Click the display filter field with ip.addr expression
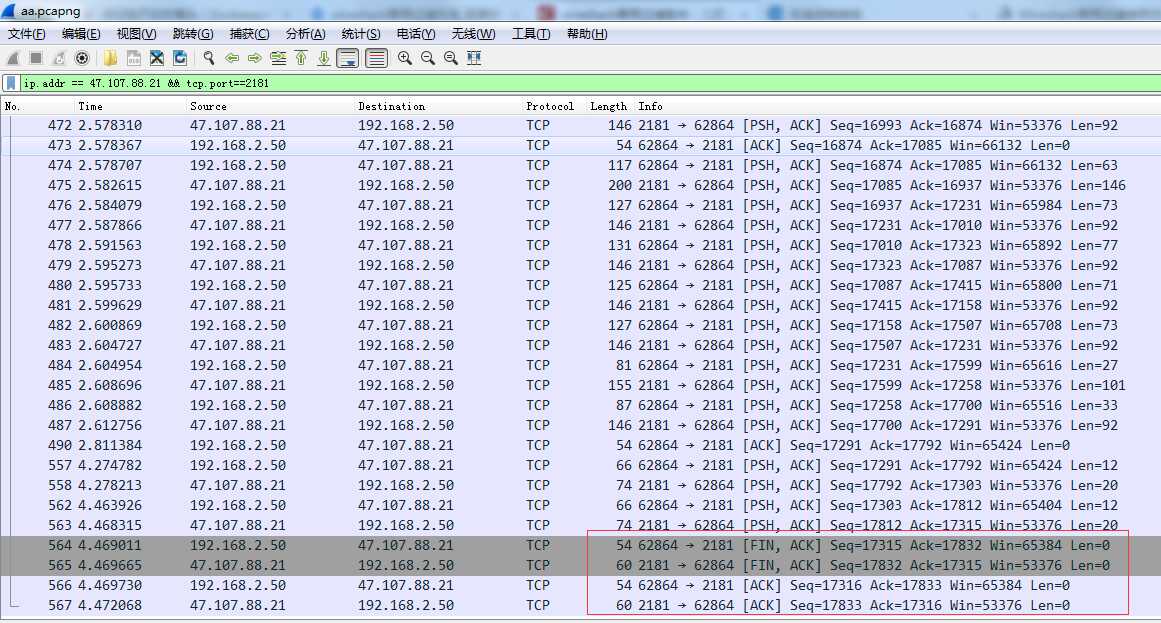 pos(589,83)
